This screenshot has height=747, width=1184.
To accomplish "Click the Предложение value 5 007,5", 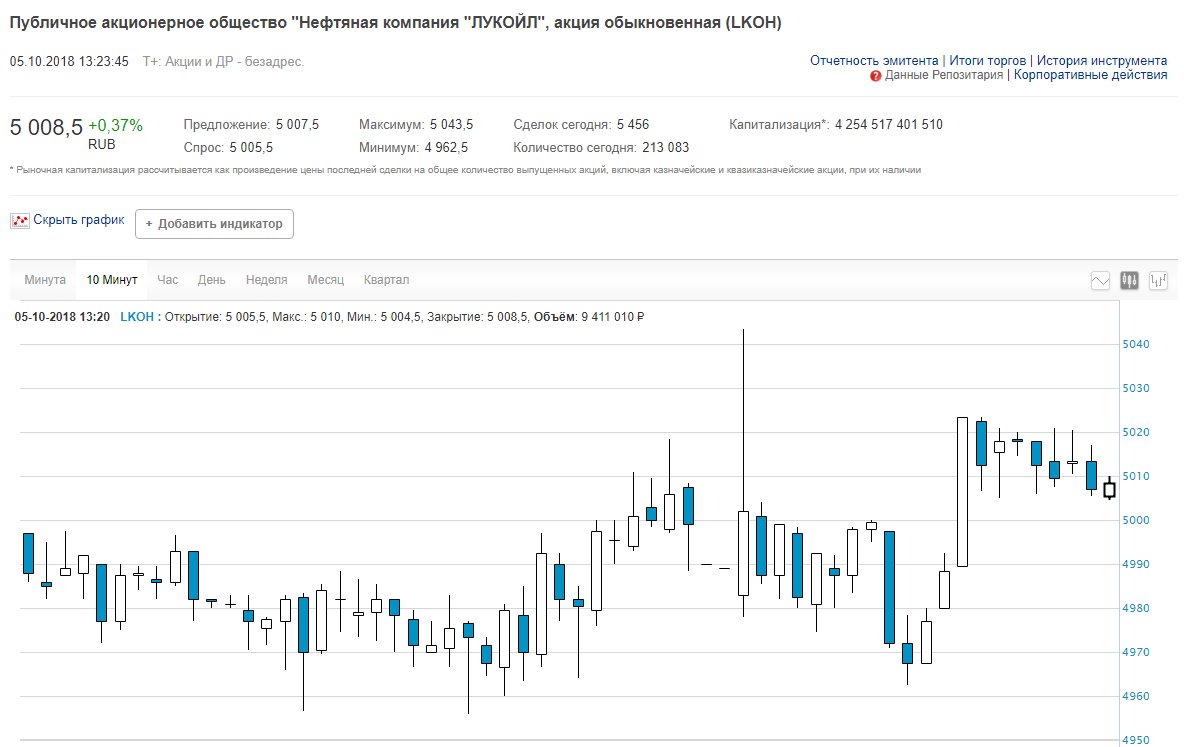I will pos(298,125).
